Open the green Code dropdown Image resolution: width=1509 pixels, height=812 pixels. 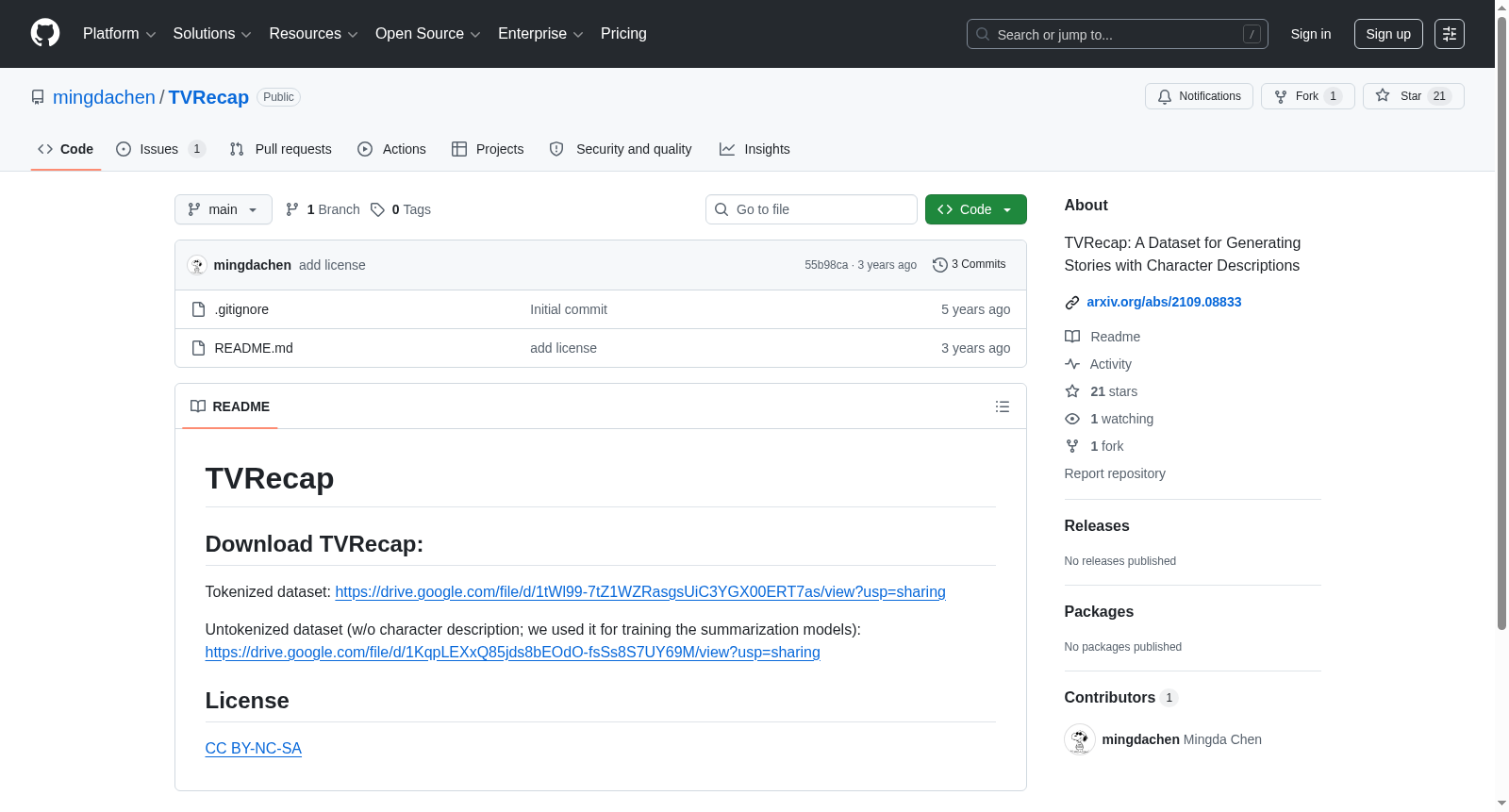tap(976, 209)
